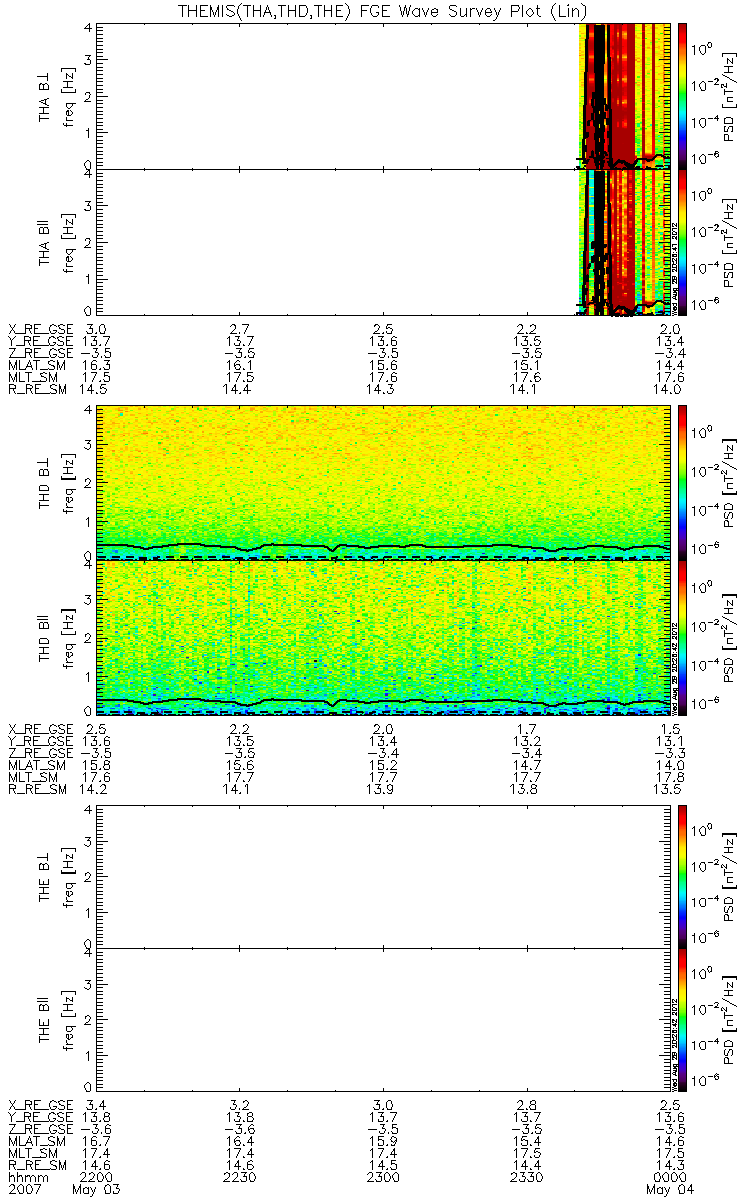Click the red data burst in THA B-parallel spectrogram
Image resolution: width=750 pixels, height=1200 pixels.
625,241
